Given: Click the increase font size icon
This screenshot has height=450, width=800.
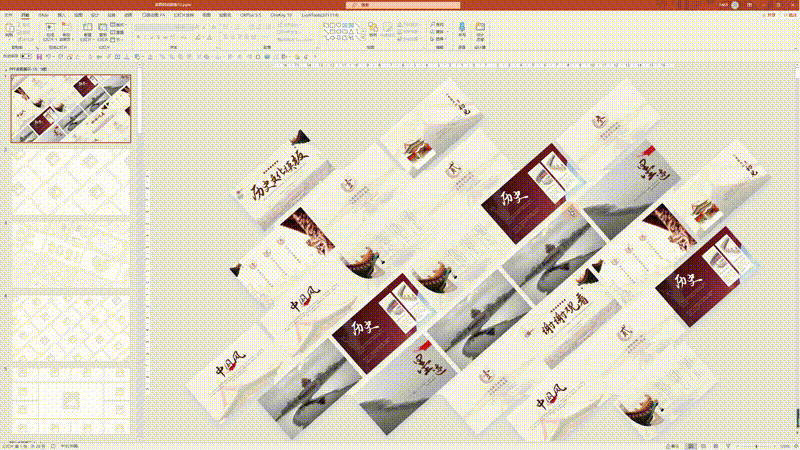Looking at the screenshot, I should click(x=198, y=27).
